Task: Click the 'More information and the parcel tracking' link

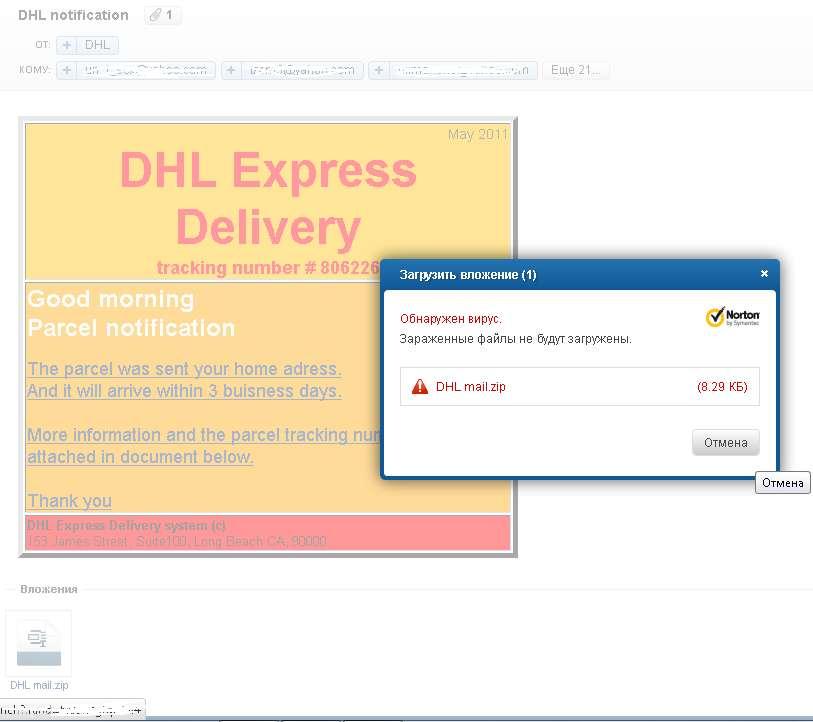Action: coord(204,435)
